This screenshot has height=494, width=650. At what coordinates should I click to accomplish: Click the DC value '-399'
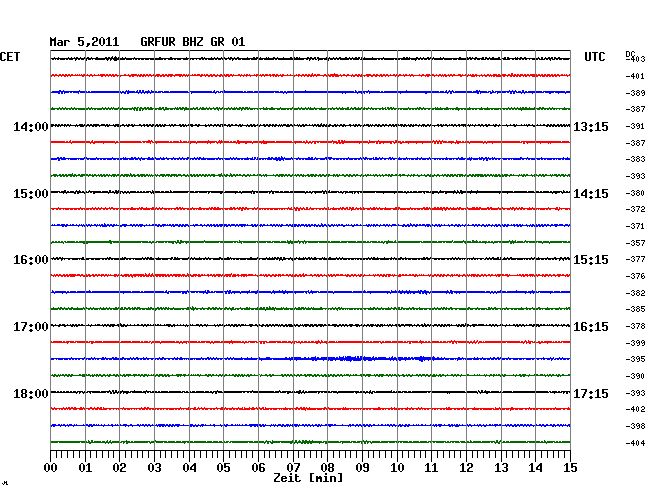coord(635,343)
